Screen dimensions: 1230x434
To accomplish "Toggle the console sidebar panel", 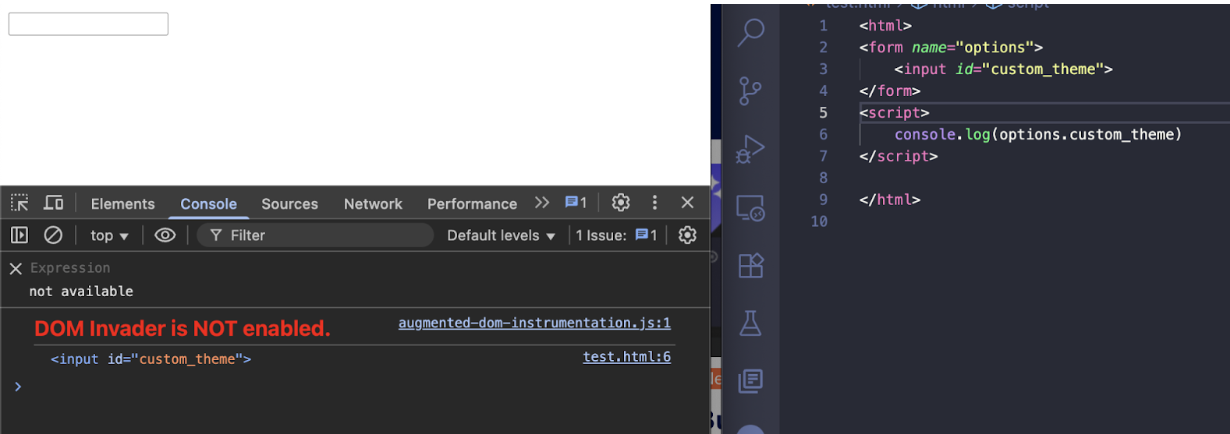I will [19, 235].
